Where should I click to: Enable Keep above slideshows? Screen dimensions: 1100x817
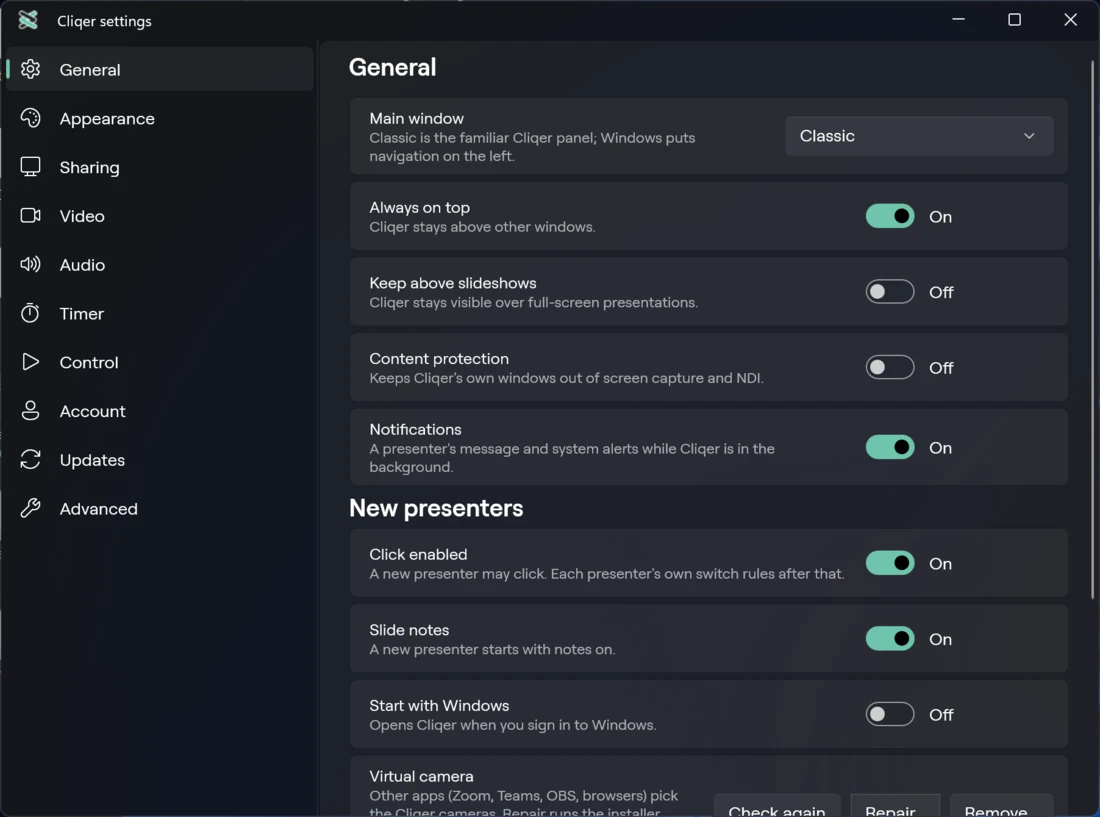pos(890,292)
